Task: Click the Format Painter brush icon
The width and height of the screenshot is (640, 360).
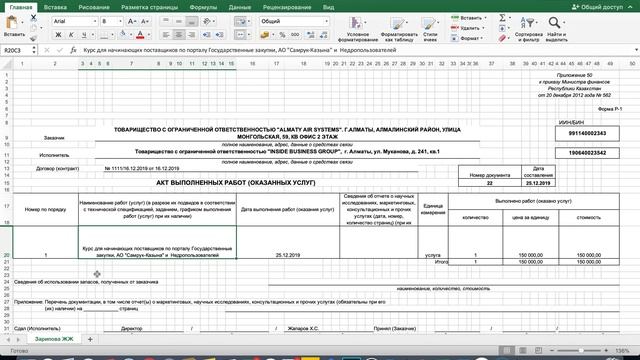Action: coord(33,38)
